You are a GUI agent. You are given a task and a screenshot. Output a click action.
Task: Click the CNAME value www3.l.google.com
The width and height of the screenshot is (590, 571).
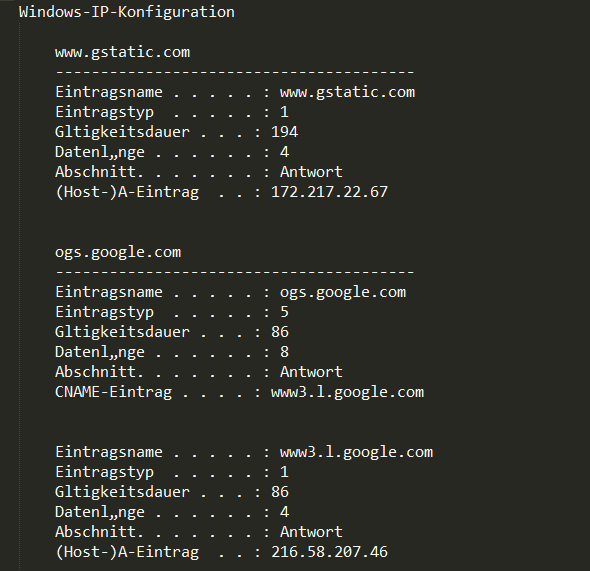pos(348,392)
